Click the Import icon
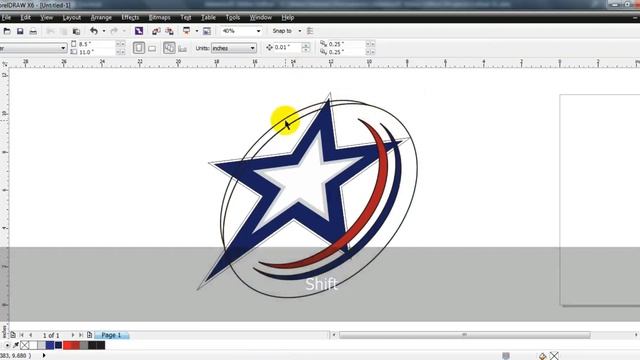This screenshot has width=640, height=360. (x=156, y=31)
